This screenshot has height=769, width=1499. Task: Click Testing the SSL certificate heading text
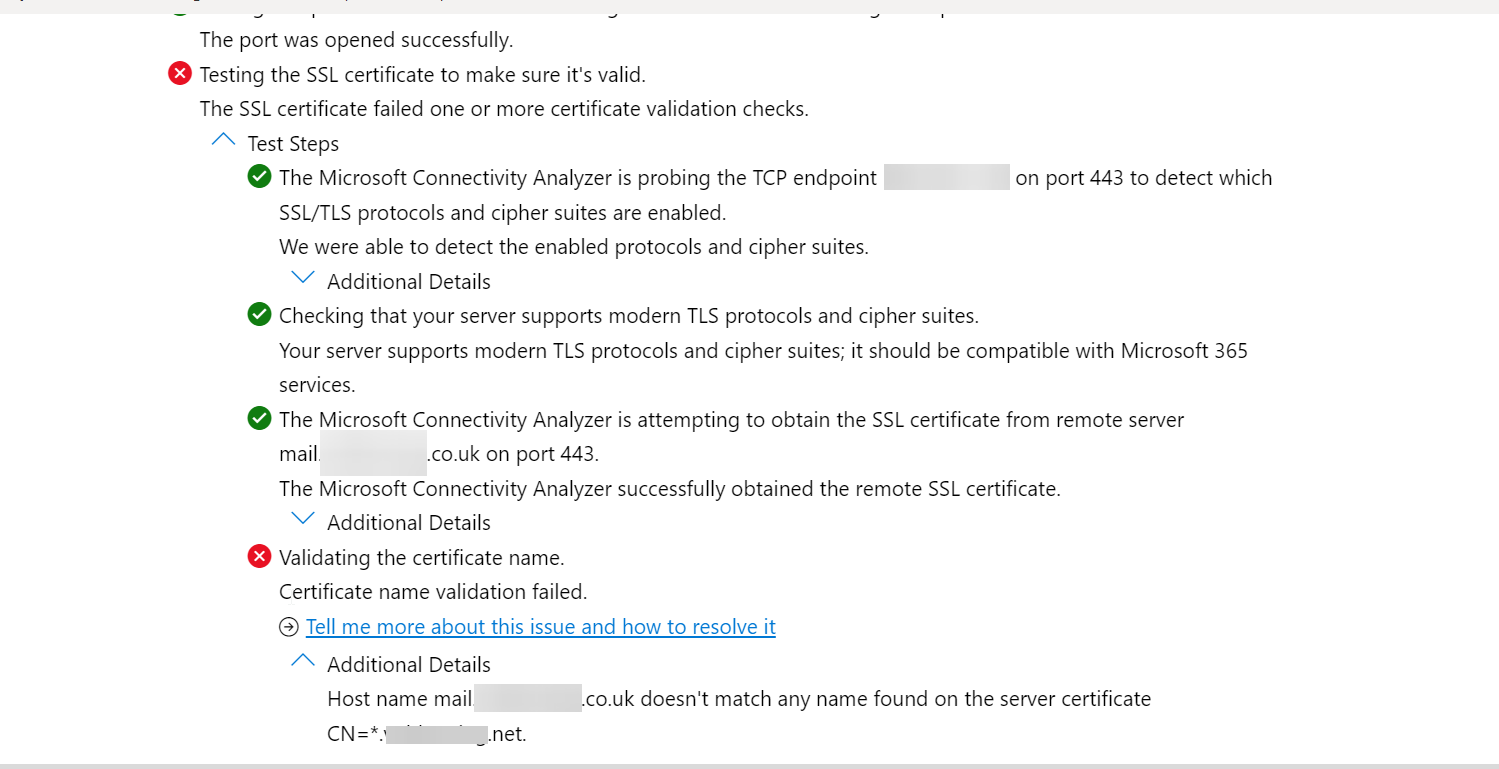click(423, 75)
